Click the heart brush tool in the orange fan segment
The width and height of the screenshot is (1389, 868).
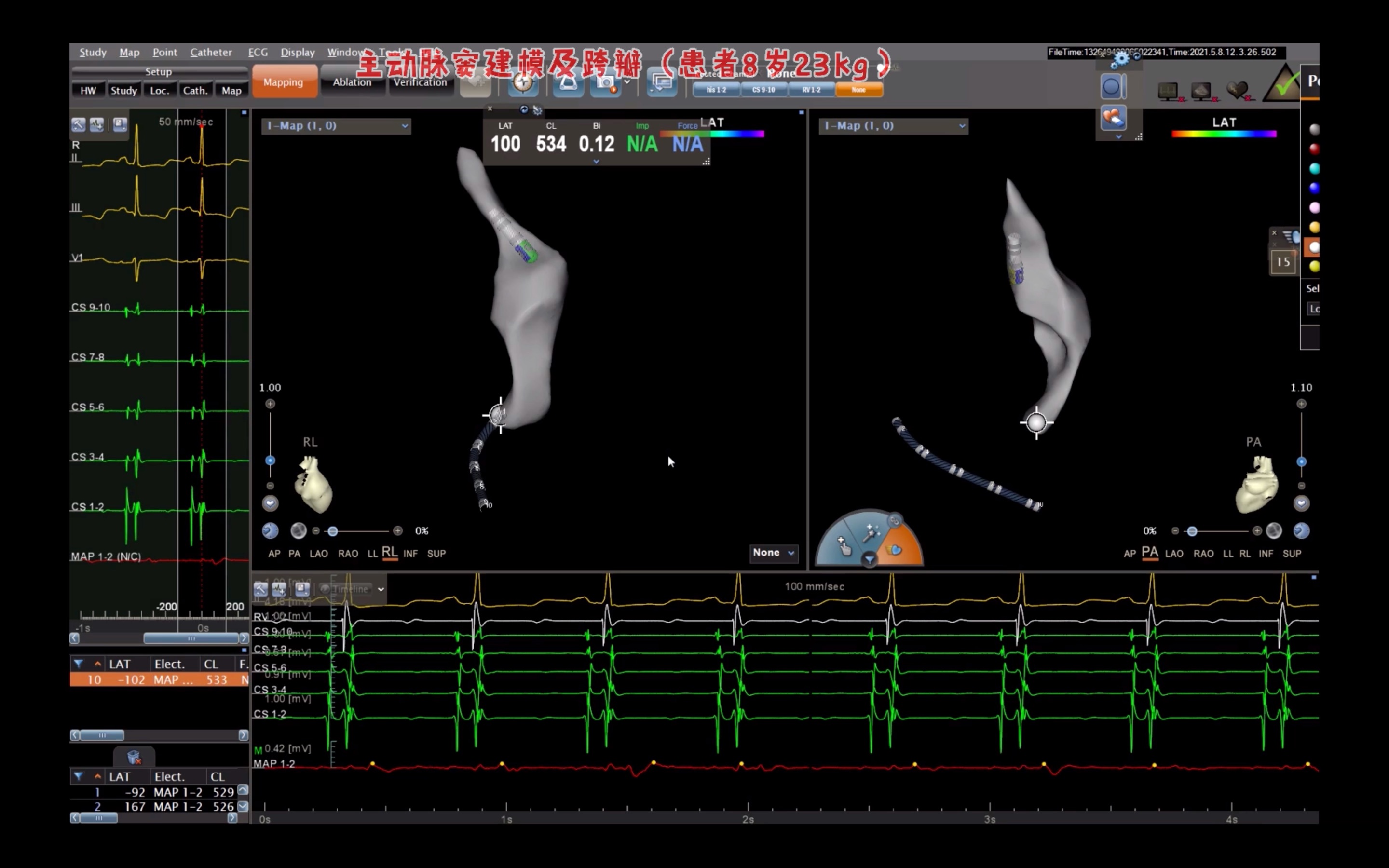tap(894, 551)
